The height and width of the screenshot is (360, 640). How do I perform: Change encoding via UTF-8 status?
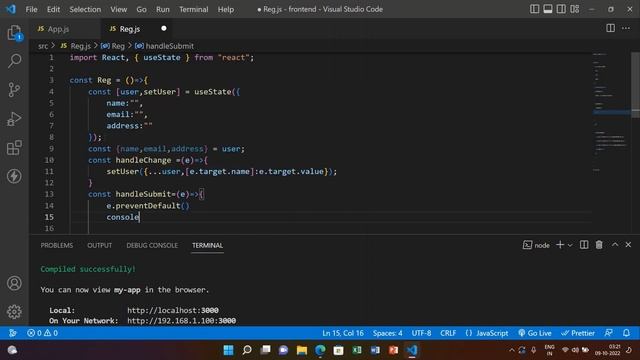tap(421, 333)
